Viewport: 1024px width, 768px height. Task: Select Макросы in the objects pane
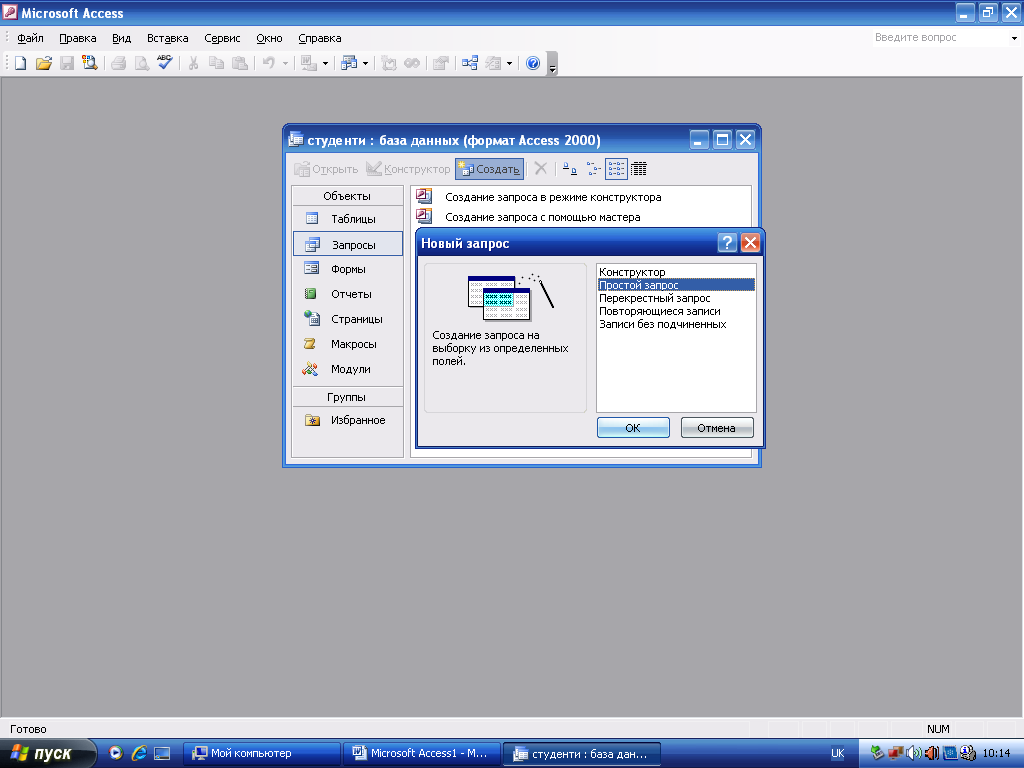click(347, 344)
